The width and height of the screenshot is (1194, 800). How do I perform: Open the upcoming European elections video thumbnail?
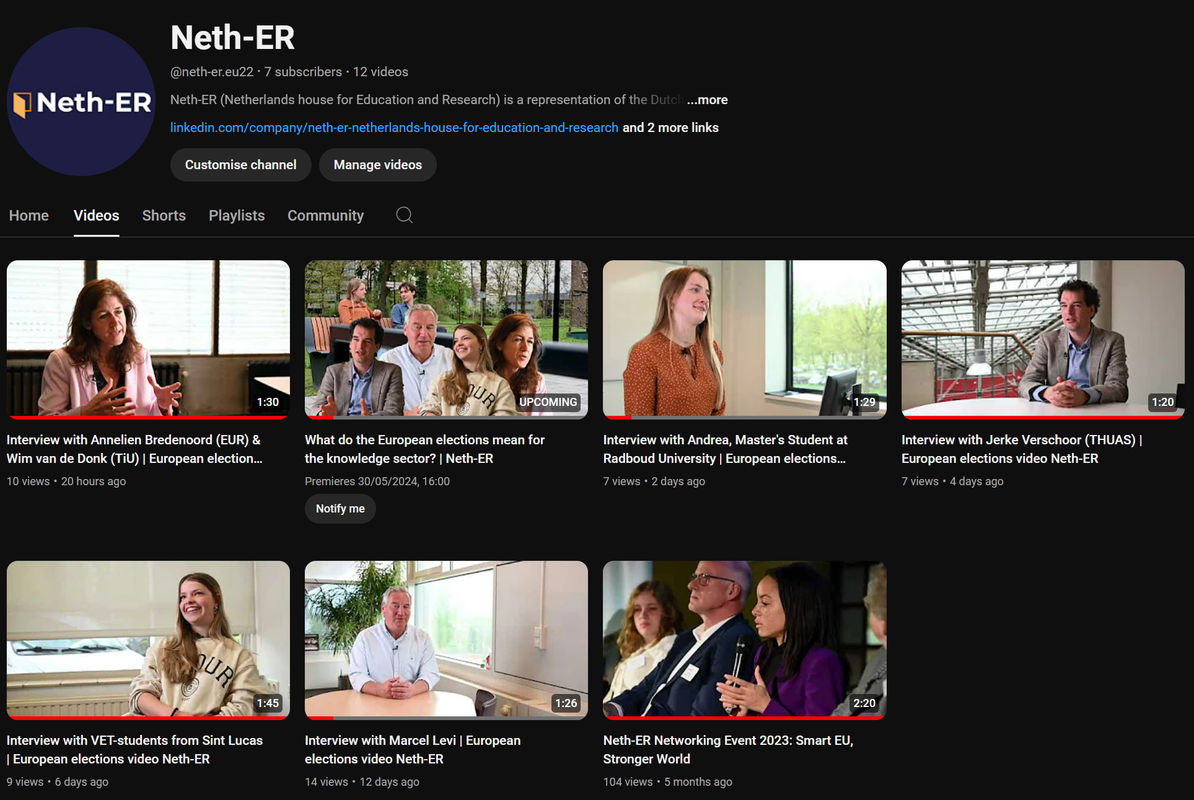click(x=446, y=339)
